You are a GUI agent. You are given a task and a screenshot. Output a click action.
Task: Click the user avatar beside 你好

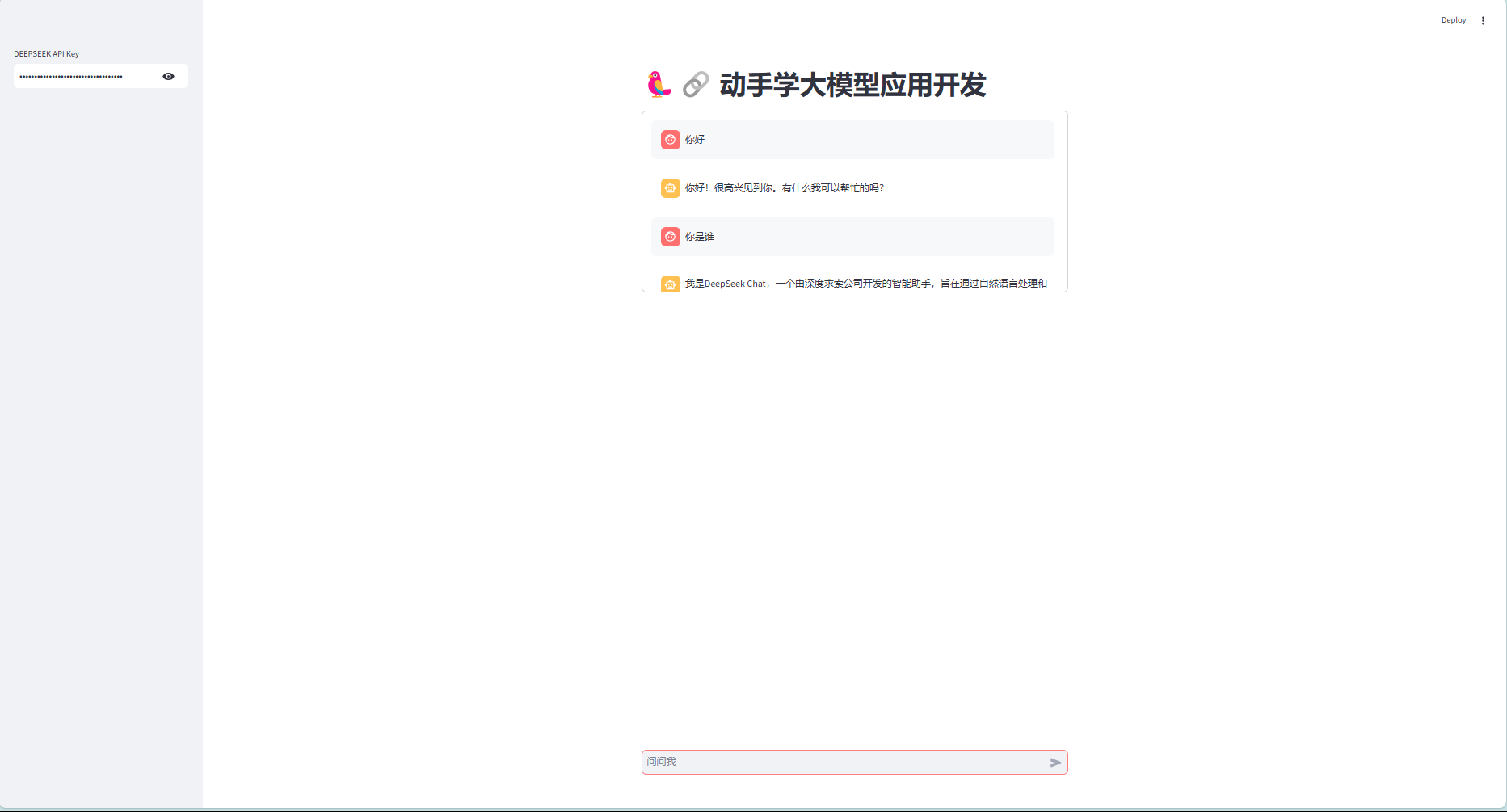click(x=670, y=140)
